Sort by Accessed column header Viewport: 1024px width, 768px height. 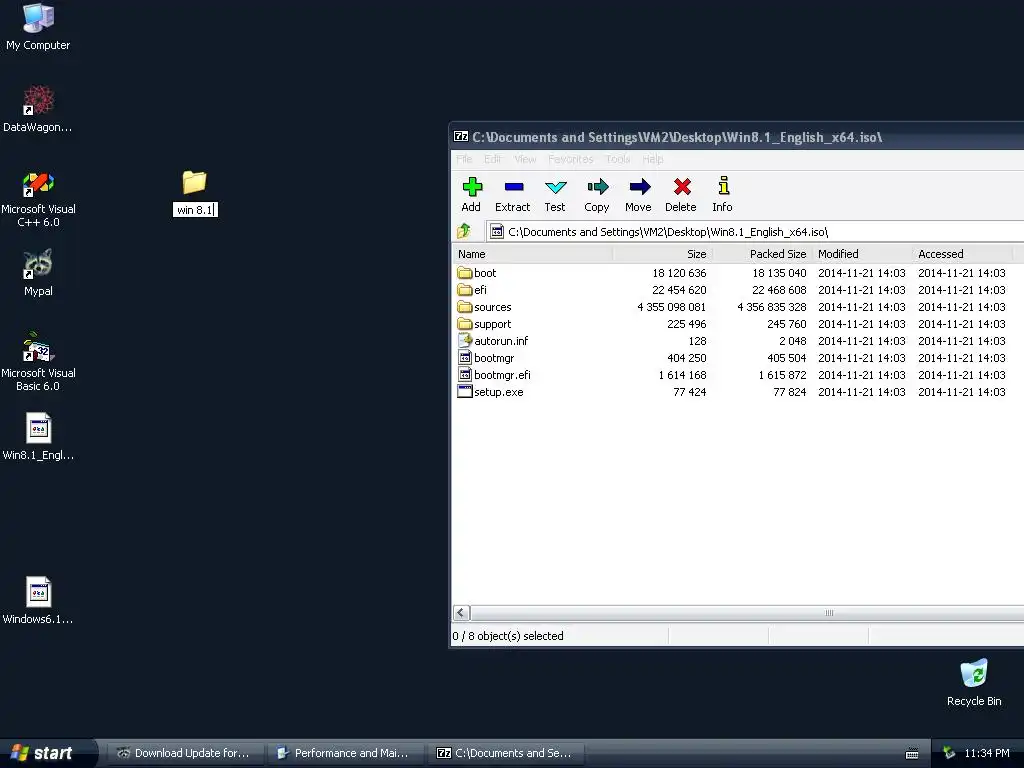pyautogui.click(x=962, y=254)
